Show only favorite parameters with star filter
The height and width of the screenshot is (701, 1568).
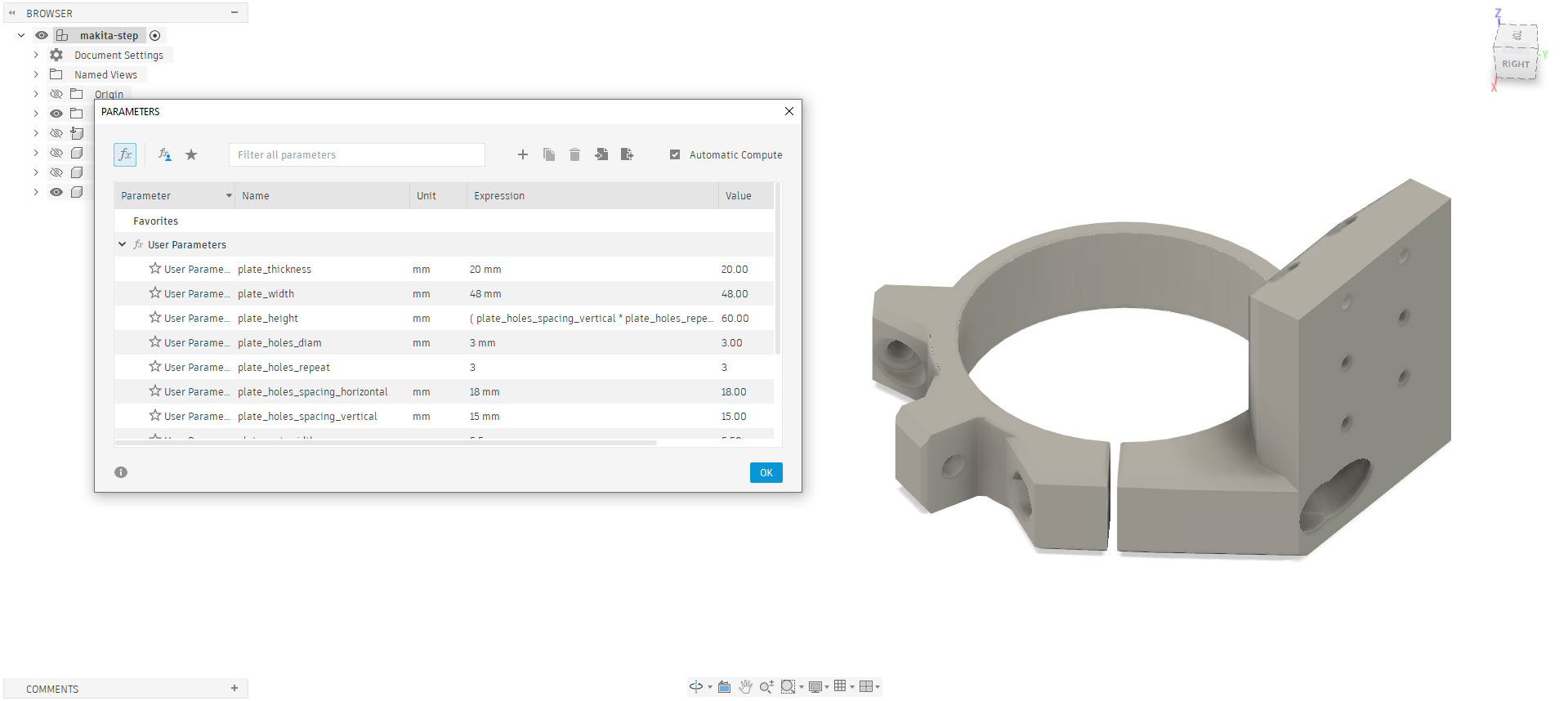[x=191, y=154]
